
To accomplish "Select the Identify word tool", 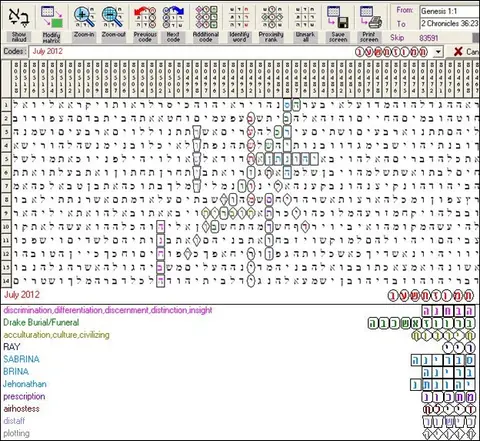I will pyautogui.click(x=239, y=17).
